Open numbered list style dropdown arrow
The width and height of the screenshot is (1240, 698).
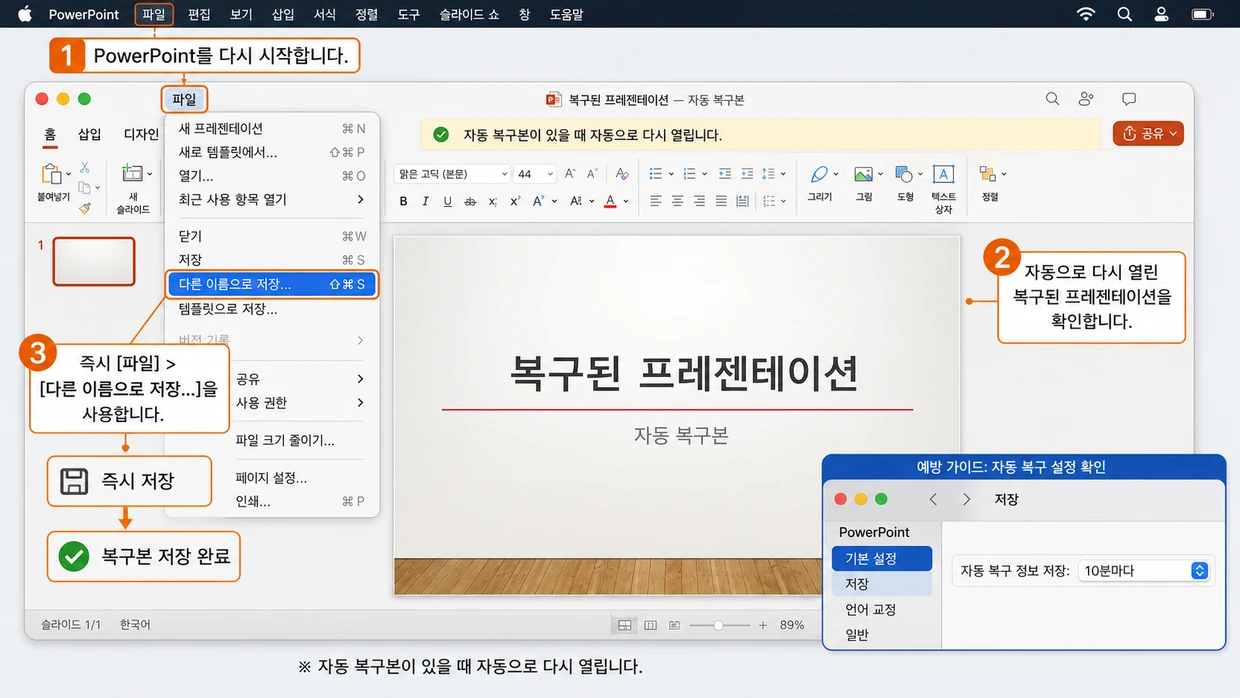[705, 174]
